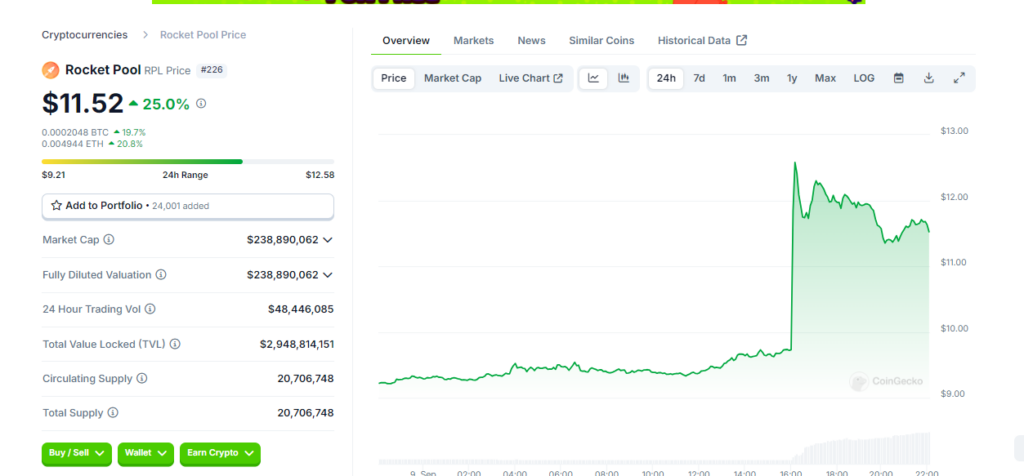Click the $12.58 range high value
Screen dimensions: 1024x476
tap(320, 175)
